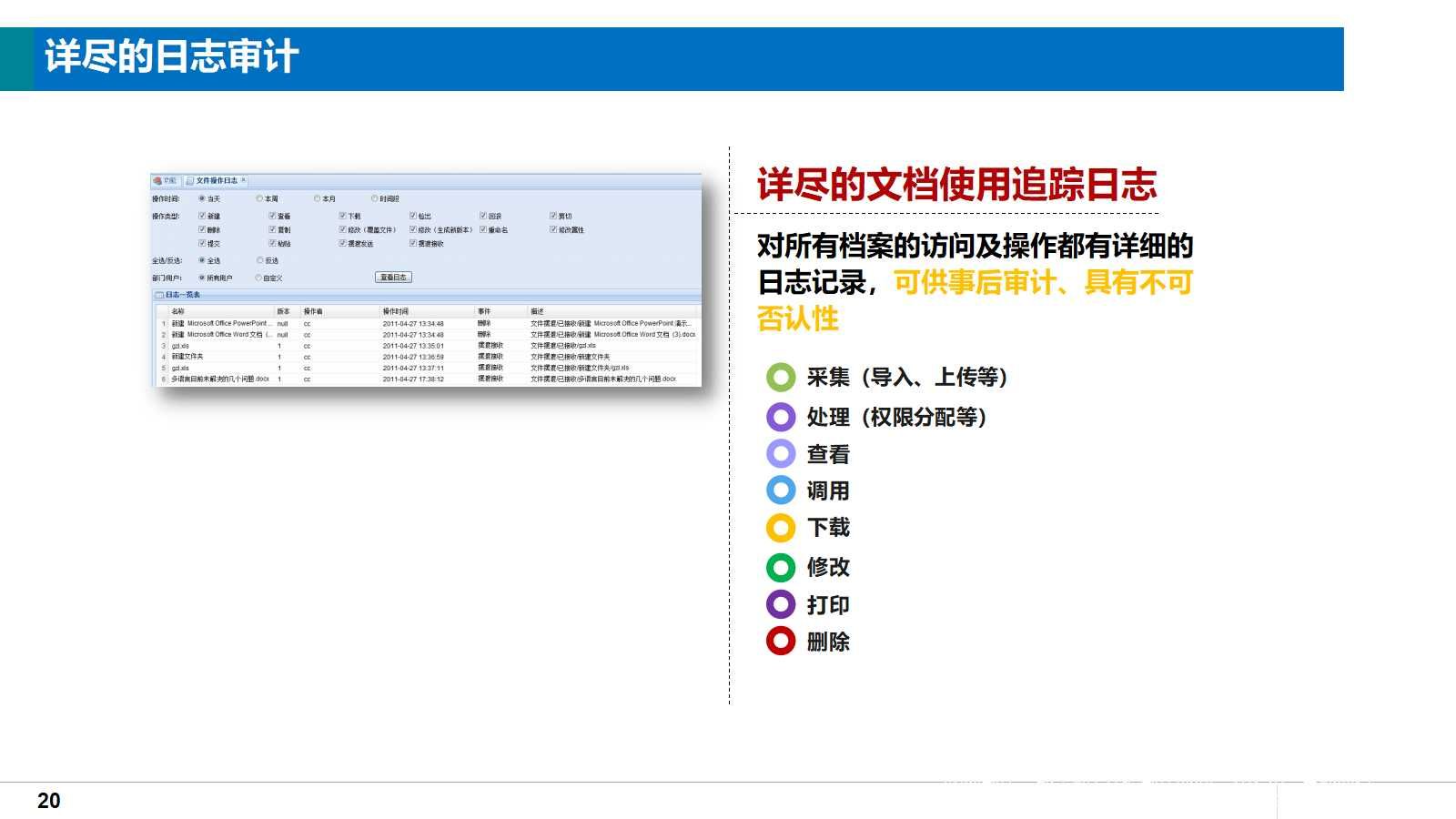Toggle the 粘贴 checkbox
This screenshot has width=1456, height=819.
click(272, 243)
